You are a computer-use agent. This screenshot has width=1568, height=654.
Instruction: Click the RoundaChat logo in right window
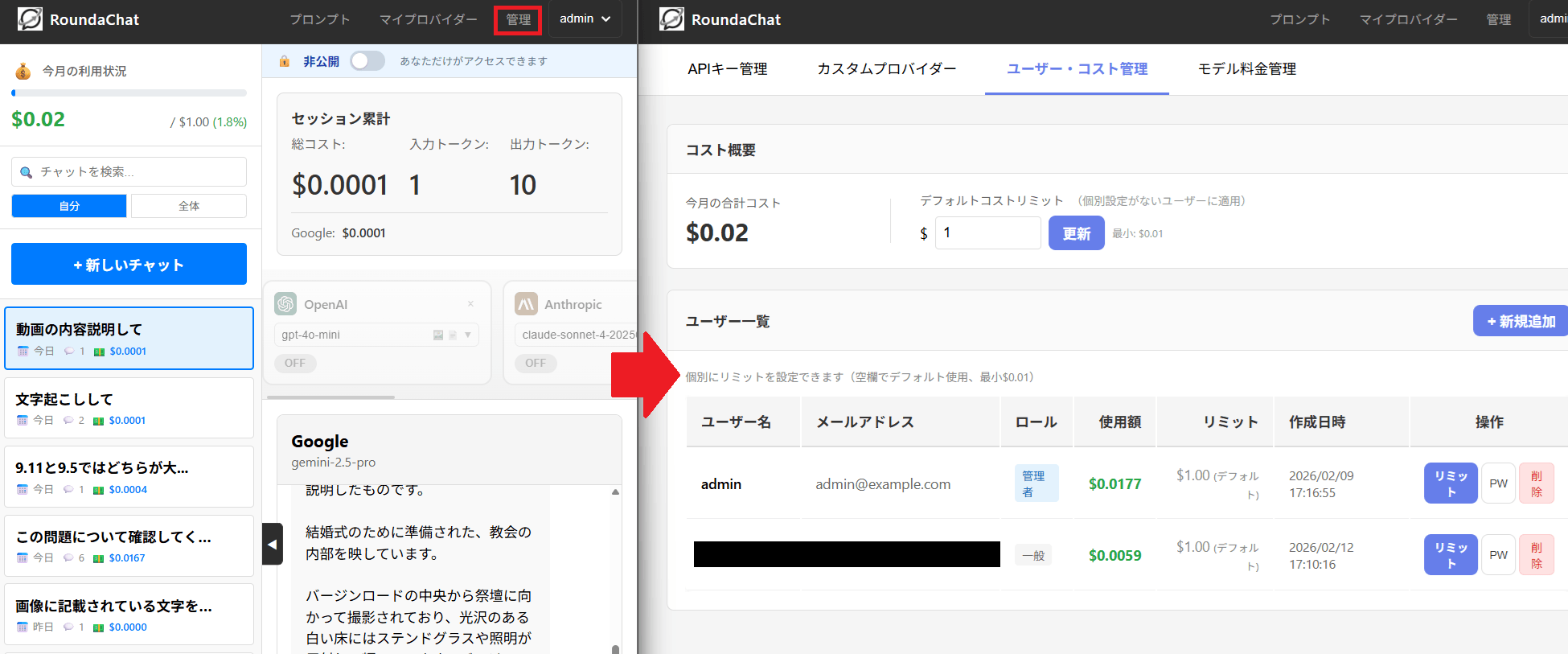pyautogui.click(x=672, y=19)
